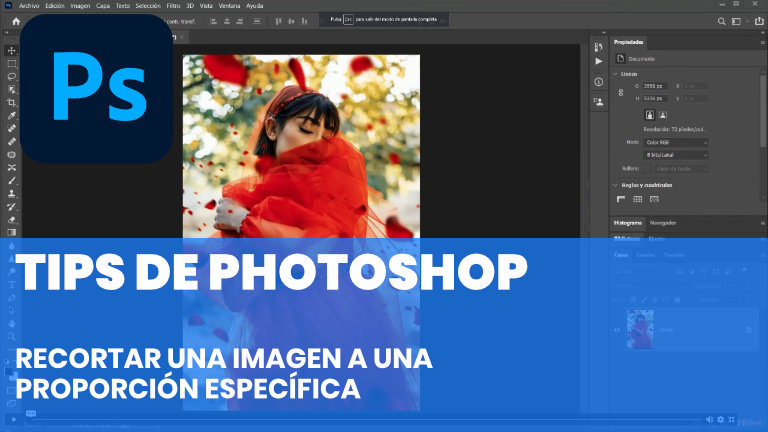Select the Lasso tool

(x=12, y=76)
